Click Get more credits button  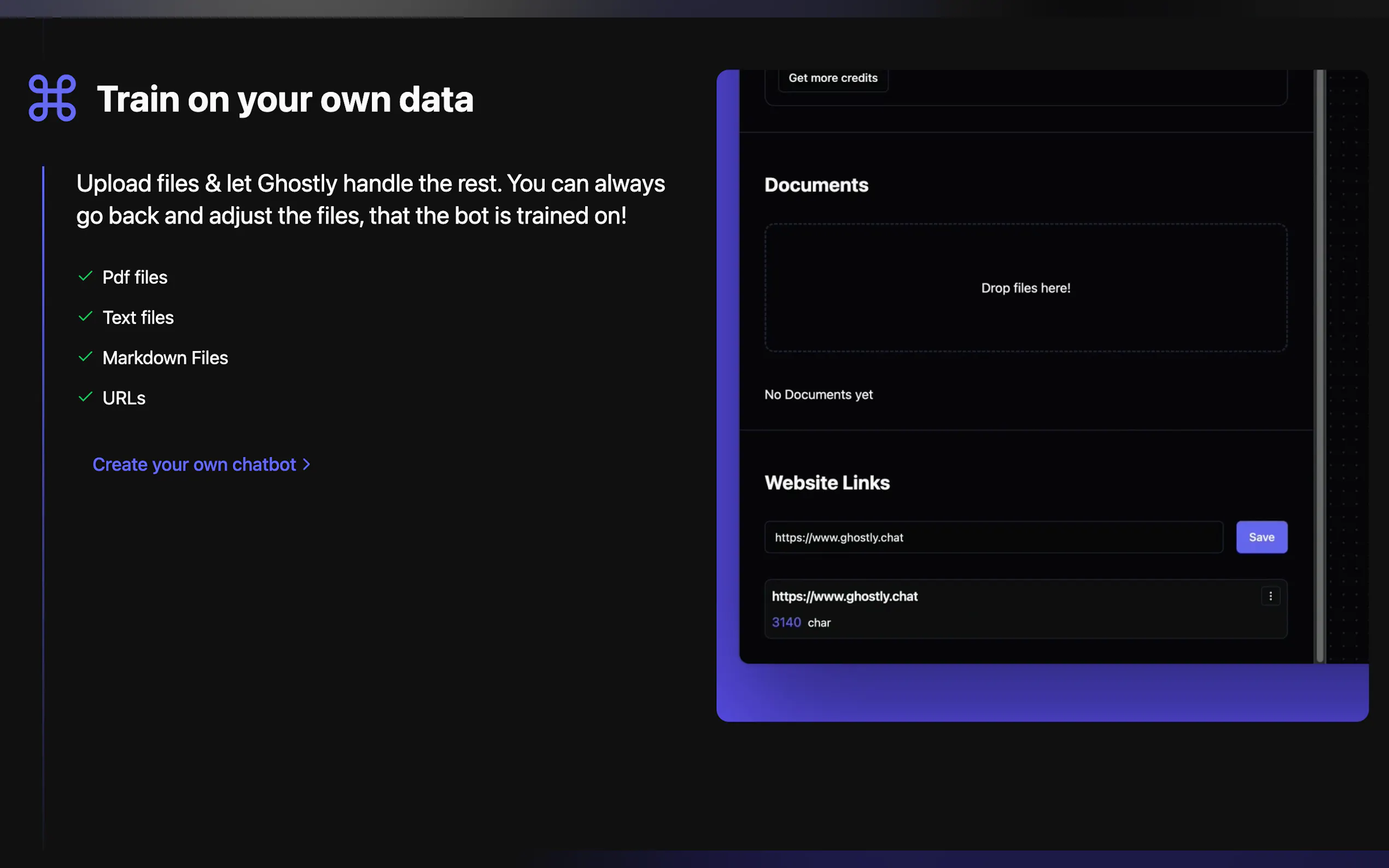833,78
